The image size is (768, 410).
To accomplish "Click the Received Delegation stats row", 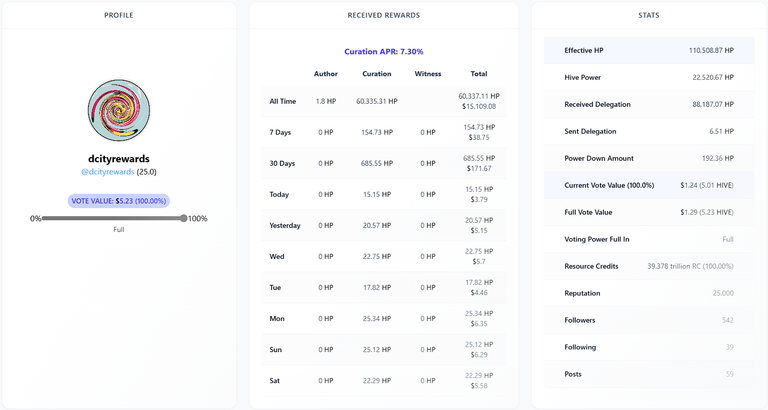I will (x=649, y=104).
